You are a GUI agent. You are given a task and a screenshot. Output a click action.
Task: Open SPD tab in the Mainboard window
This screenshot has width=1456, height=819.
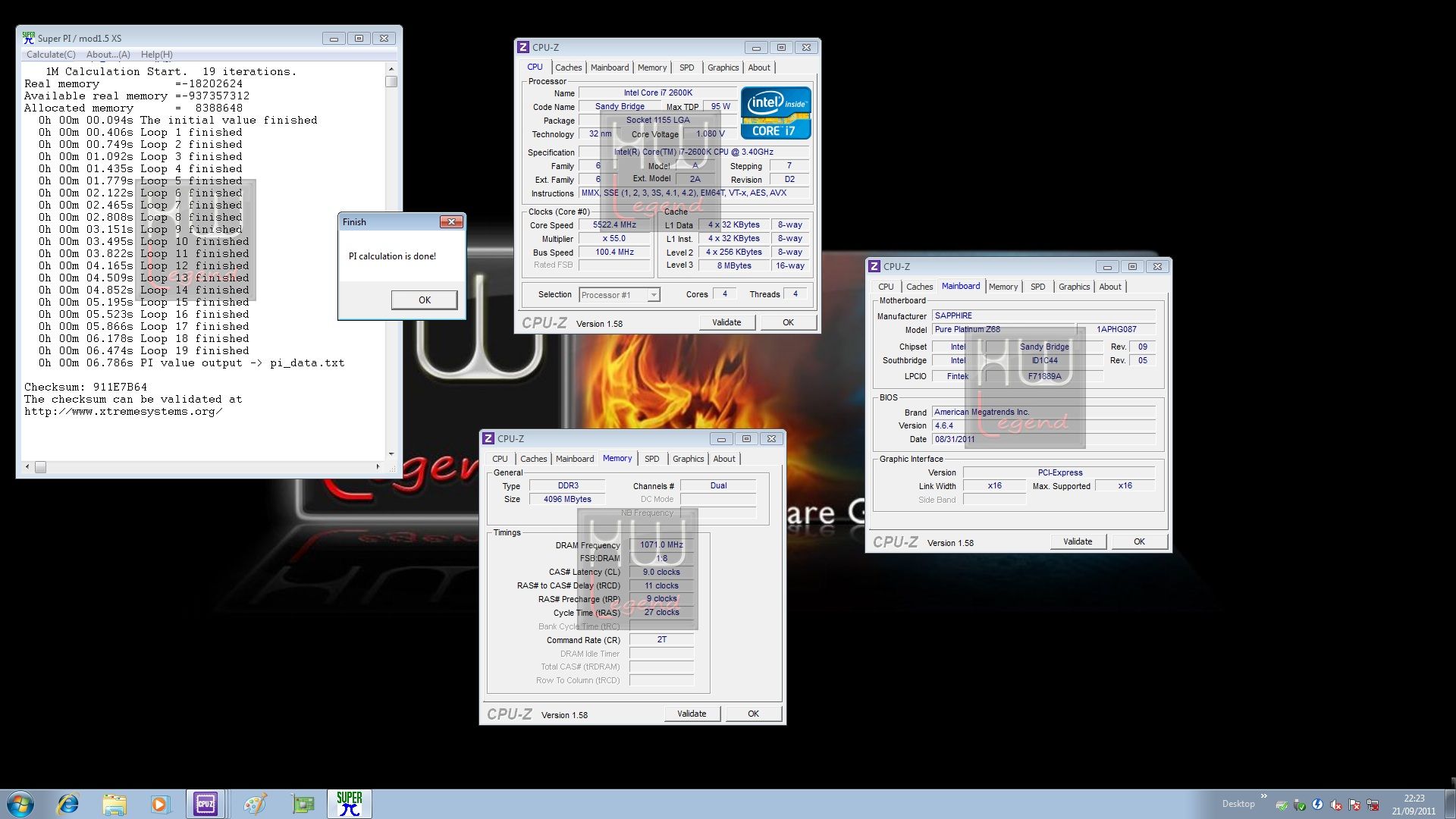tap(1037, 287)
